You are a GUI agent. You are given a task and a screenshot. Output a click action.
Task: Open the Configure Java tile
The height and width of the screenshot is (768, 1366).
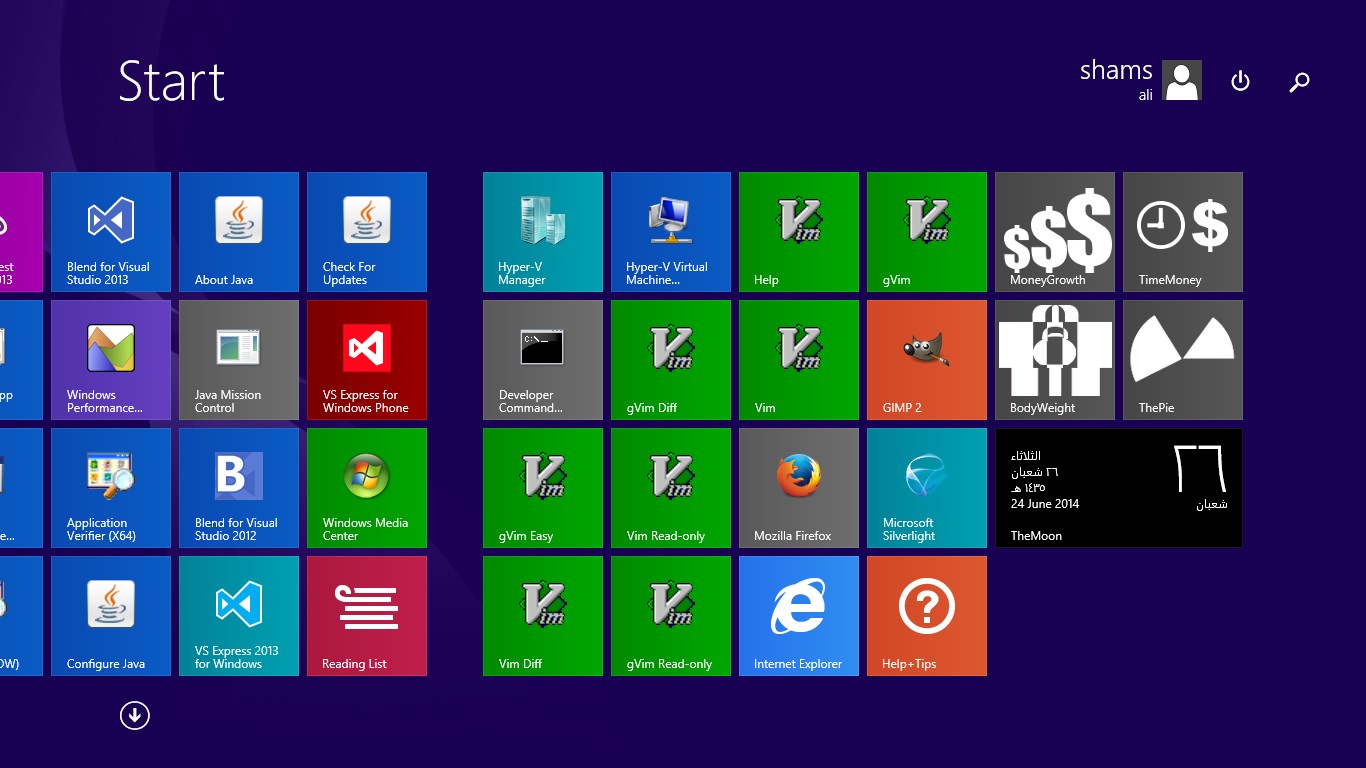[111, 616]
